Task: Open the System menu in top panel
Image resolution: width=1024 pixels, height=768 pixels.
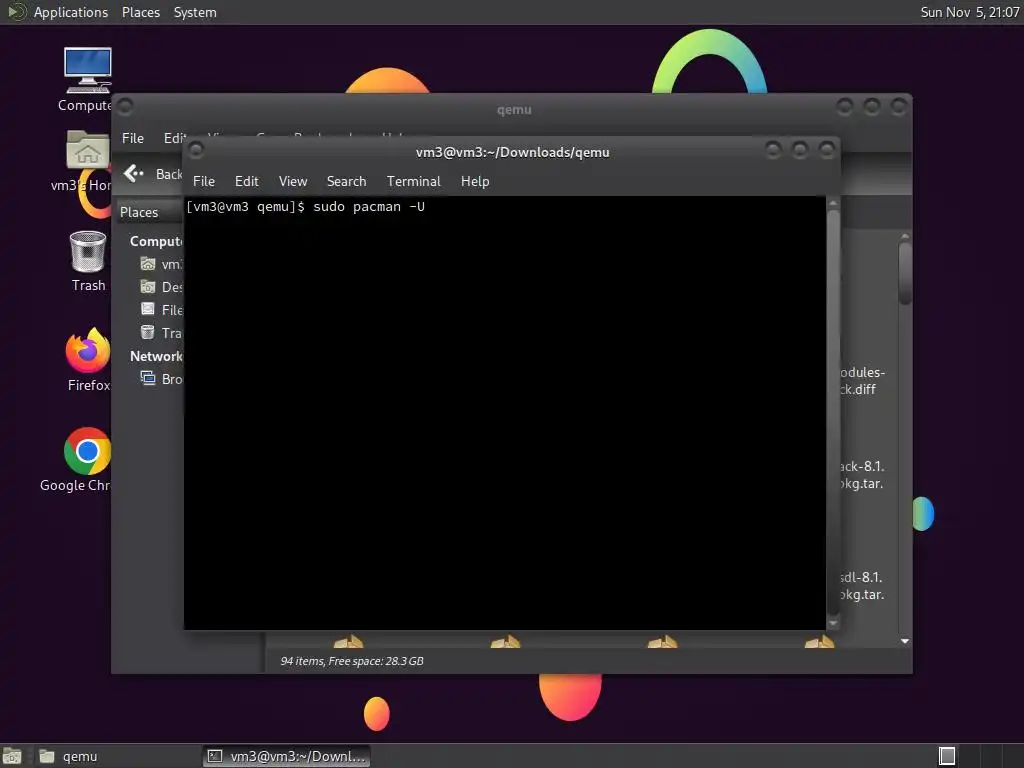Action: 195,12
